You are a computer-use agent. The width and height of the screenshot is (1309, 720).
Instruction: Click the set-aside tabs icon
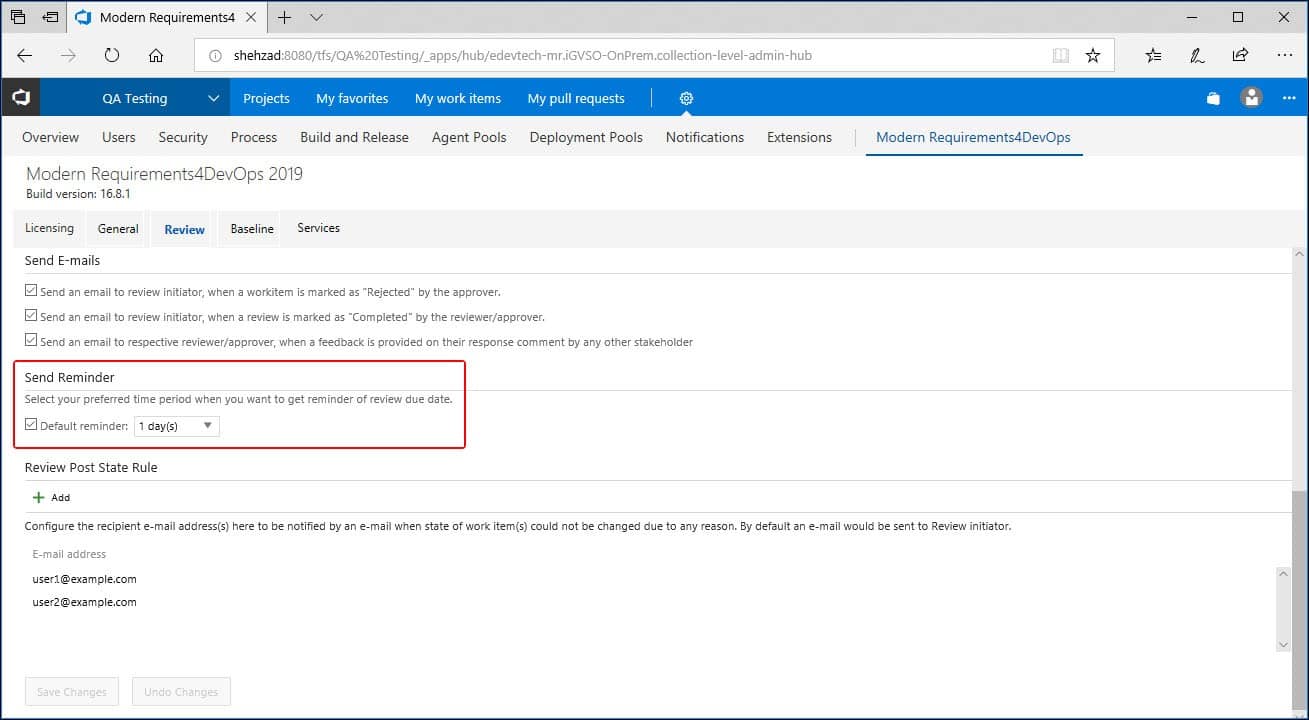(x=50, y=17)
